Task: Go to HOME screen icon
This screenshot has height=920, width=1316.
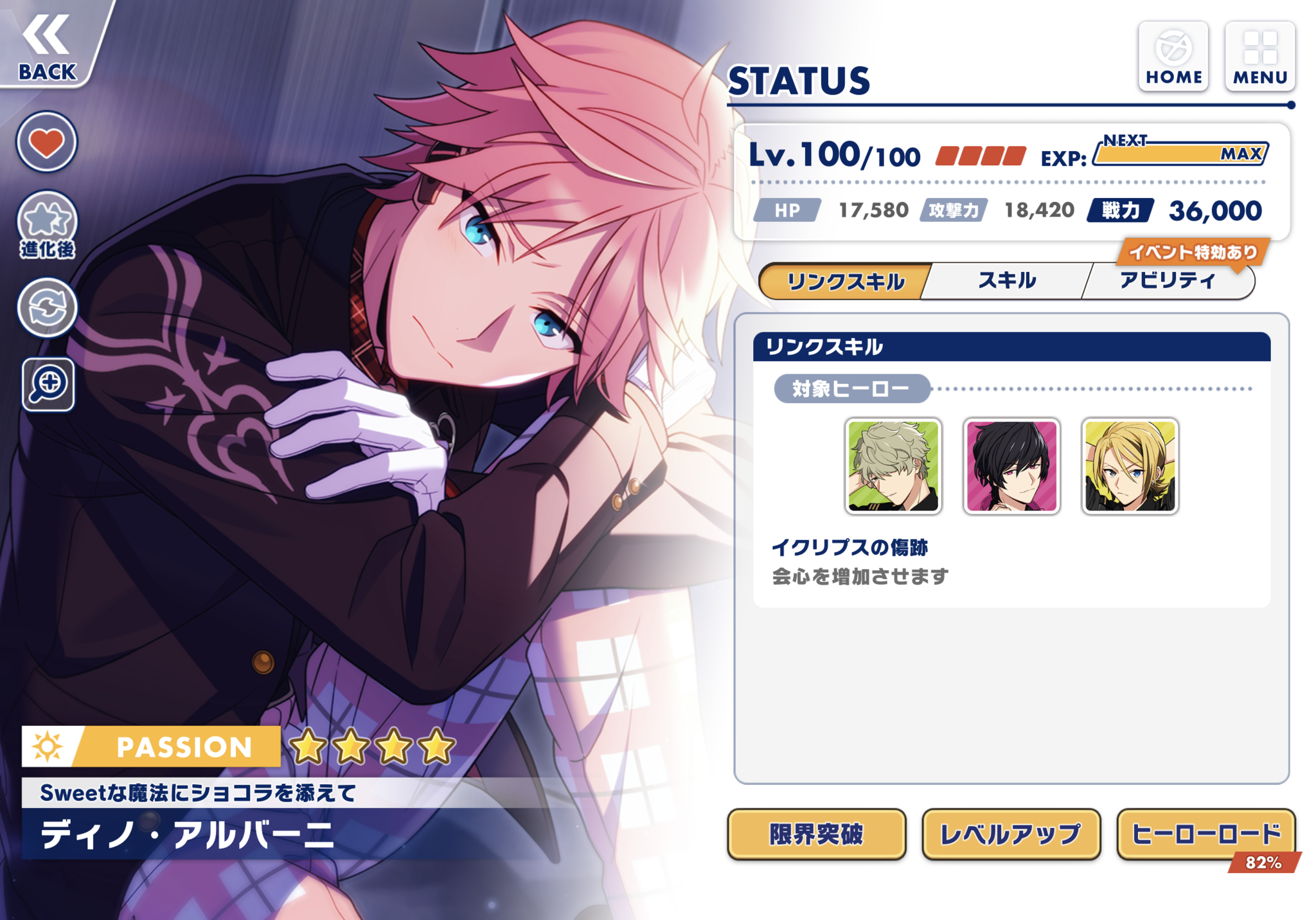Action: click(1173, 57)
